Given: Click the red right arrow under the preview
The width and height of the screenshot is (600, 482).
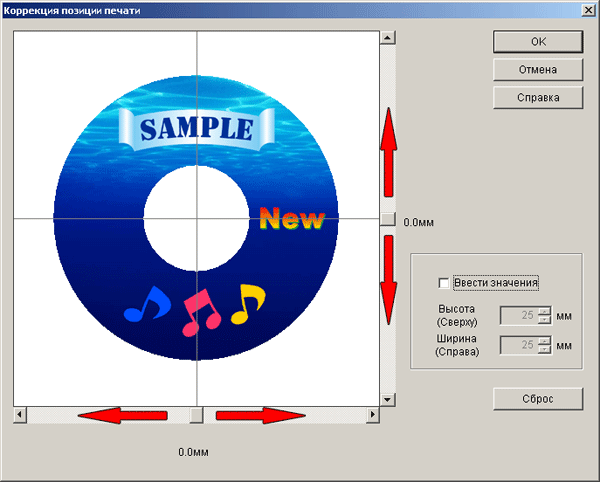Looking at the screenshot, I should coord(261,415).
